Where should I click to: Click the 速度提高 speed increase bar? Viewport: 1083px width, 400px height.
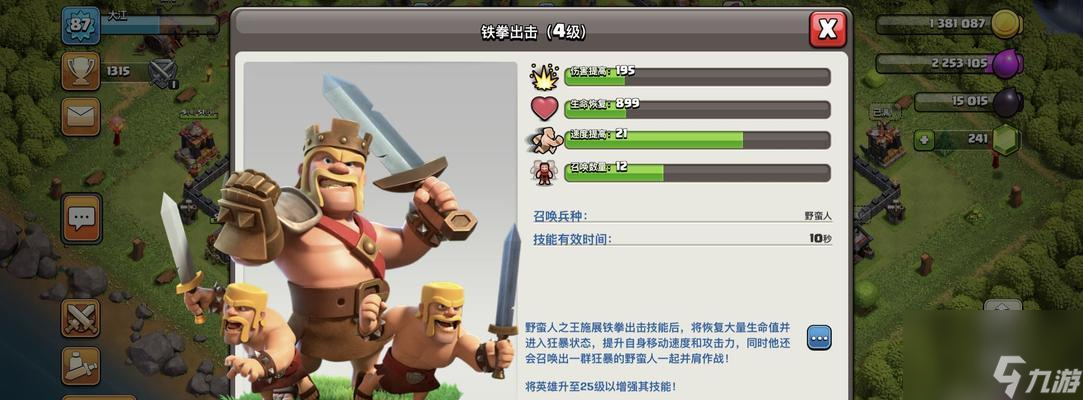[698, 140]
